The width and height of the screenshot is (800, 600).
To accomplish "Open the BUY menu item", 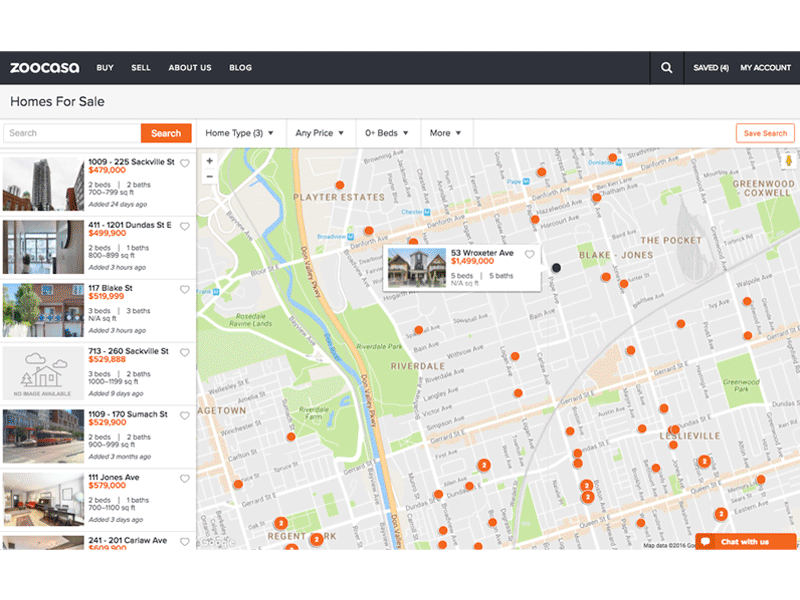I will 105,68.
